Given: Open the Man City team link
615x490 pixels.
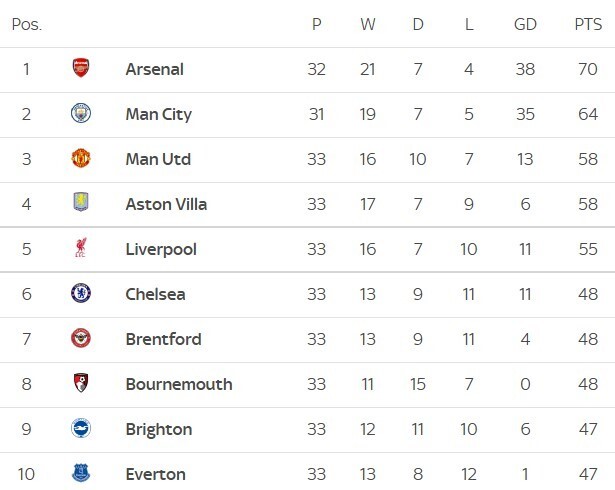Looking at the screenshot, I should coord(158,114).
